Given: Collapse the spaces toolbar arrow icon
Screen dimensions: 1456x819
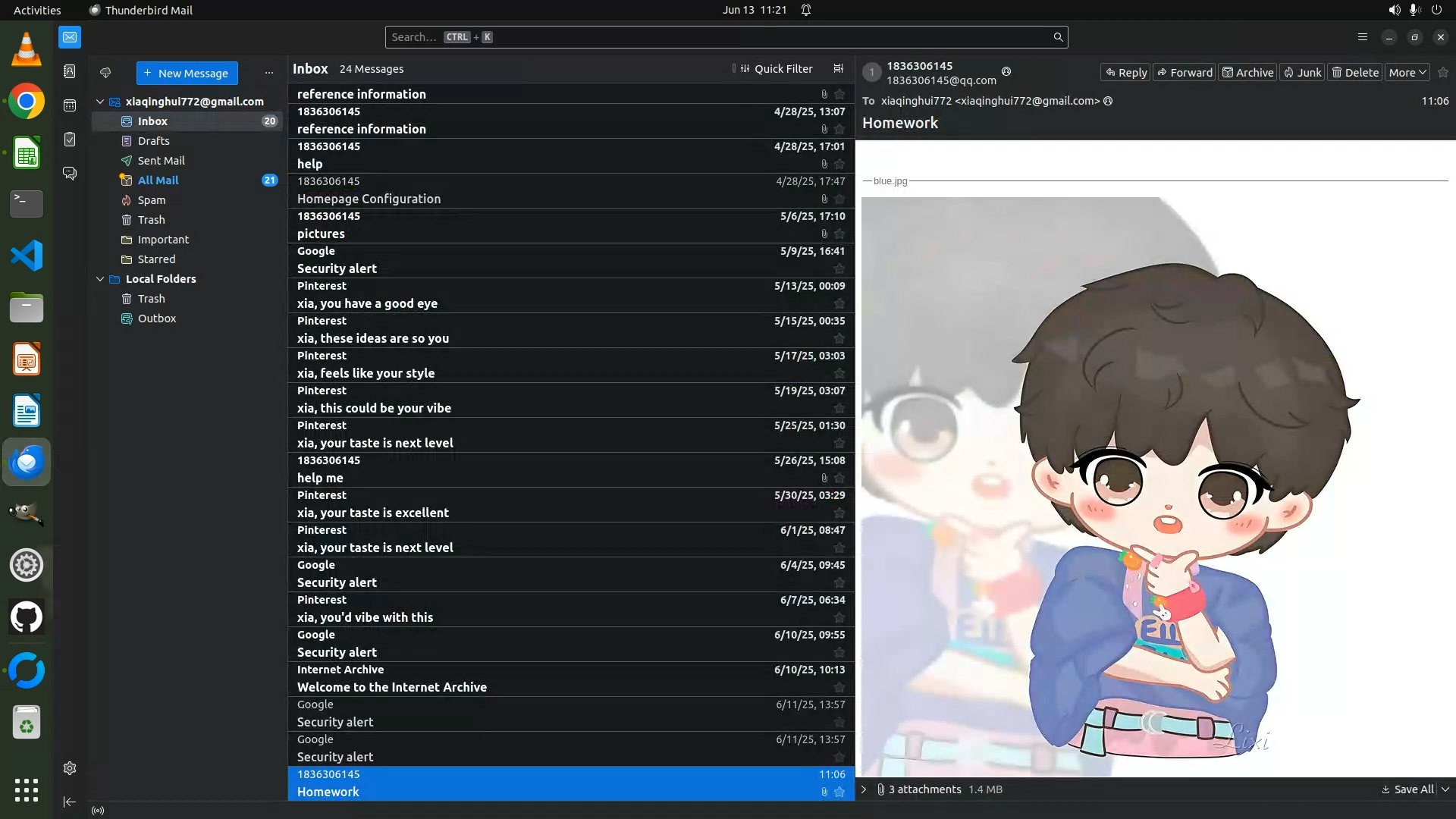Looking at the screenshot, I should (70, 802).
